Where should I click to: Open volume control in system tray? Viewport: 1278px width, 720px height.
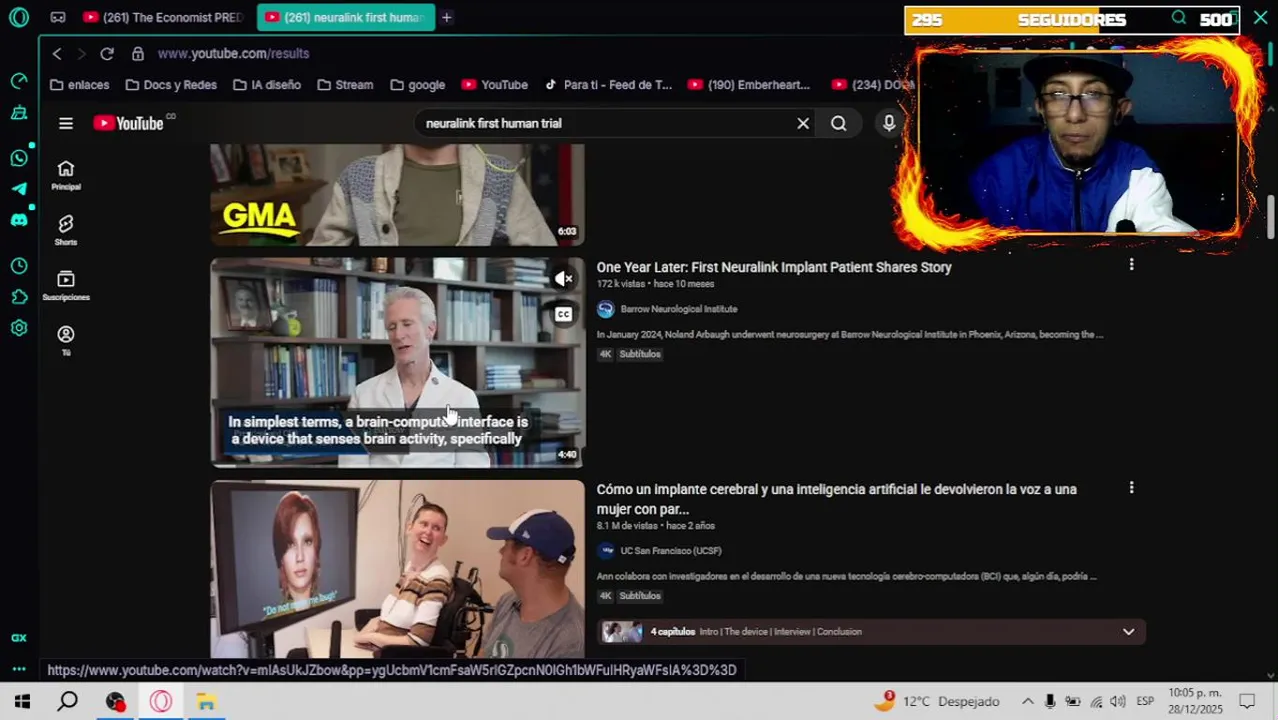pyautogui.click(x=1118, y=701)
